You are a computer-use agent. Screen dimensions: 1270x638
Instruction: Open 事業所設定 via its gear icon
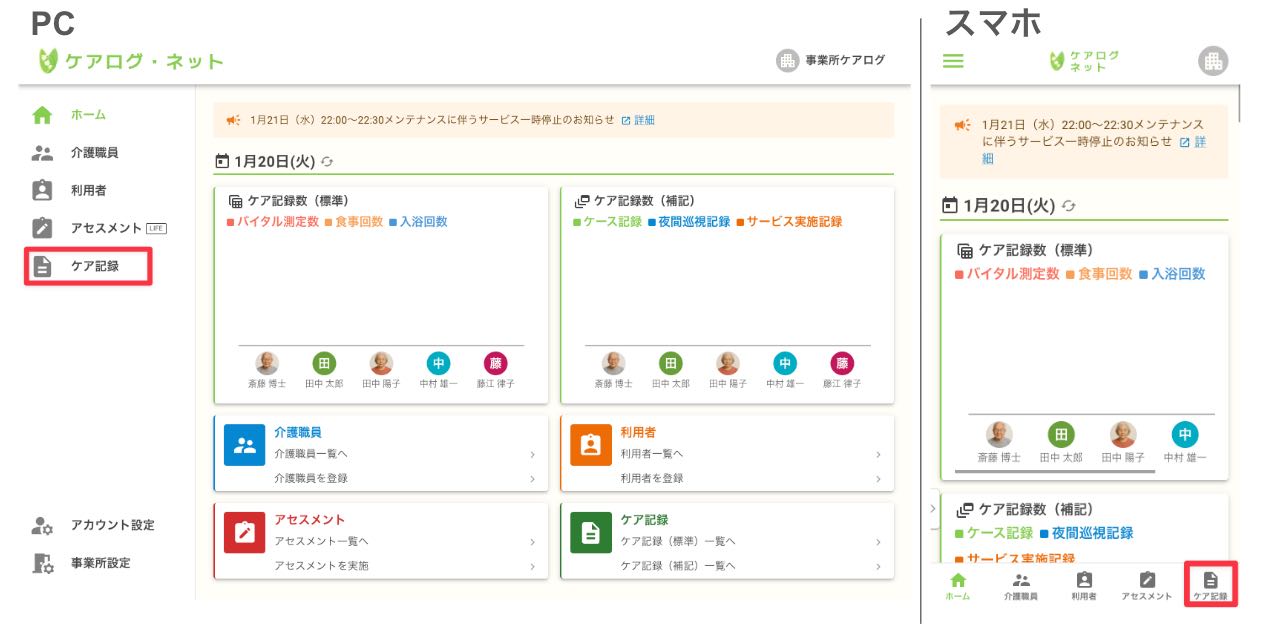[41, 561]
